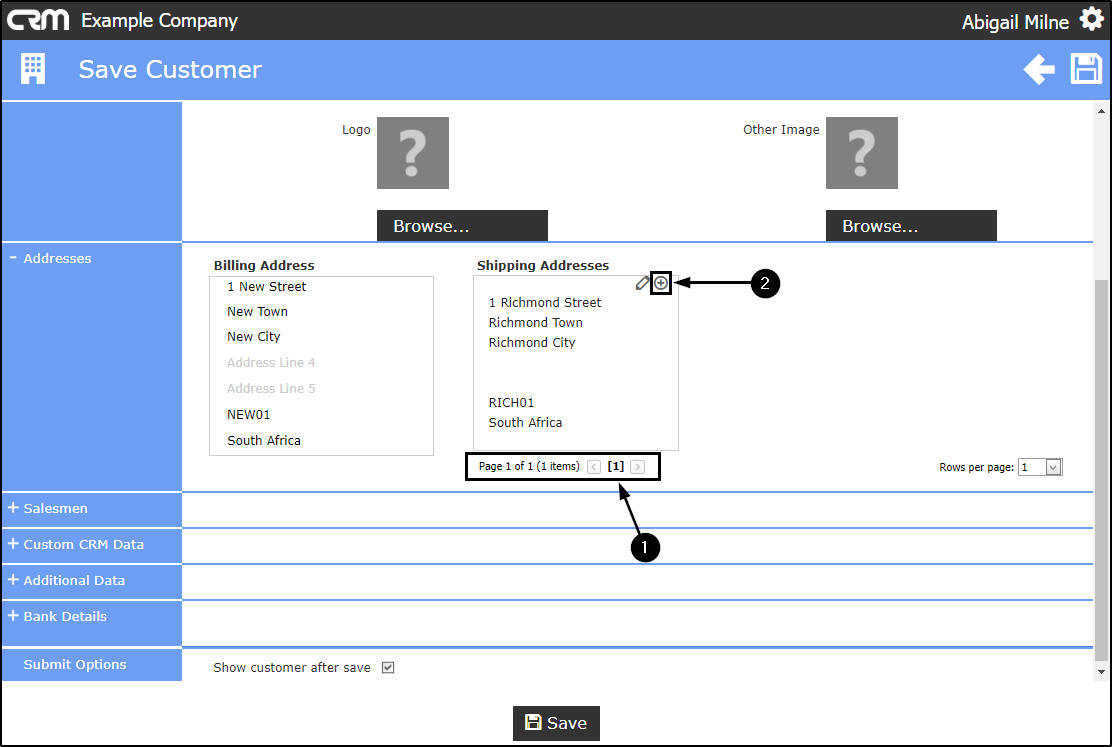
Task: Select page [1] in pager
Action: (x=616, y=466)
